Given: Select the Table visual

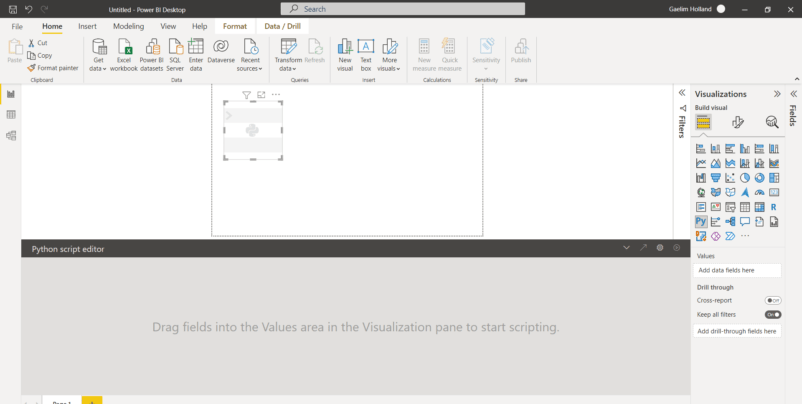Looking at the screenshot, I should point(745,207).
